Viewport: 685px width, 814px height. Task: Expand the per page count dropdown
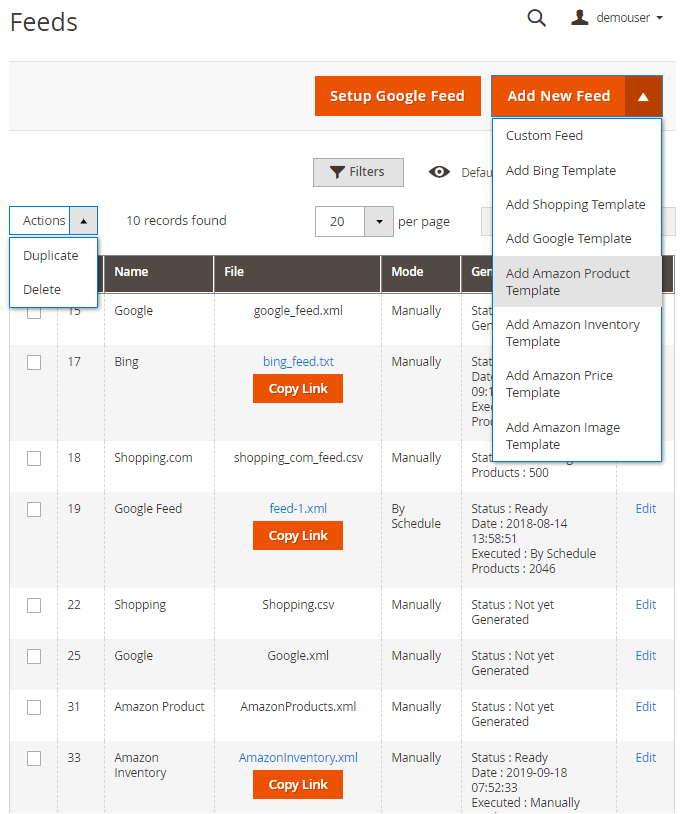point(379,222)
